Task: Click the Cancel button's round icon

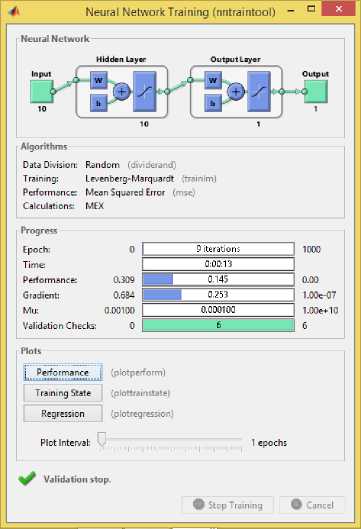Action: point(296,504)
